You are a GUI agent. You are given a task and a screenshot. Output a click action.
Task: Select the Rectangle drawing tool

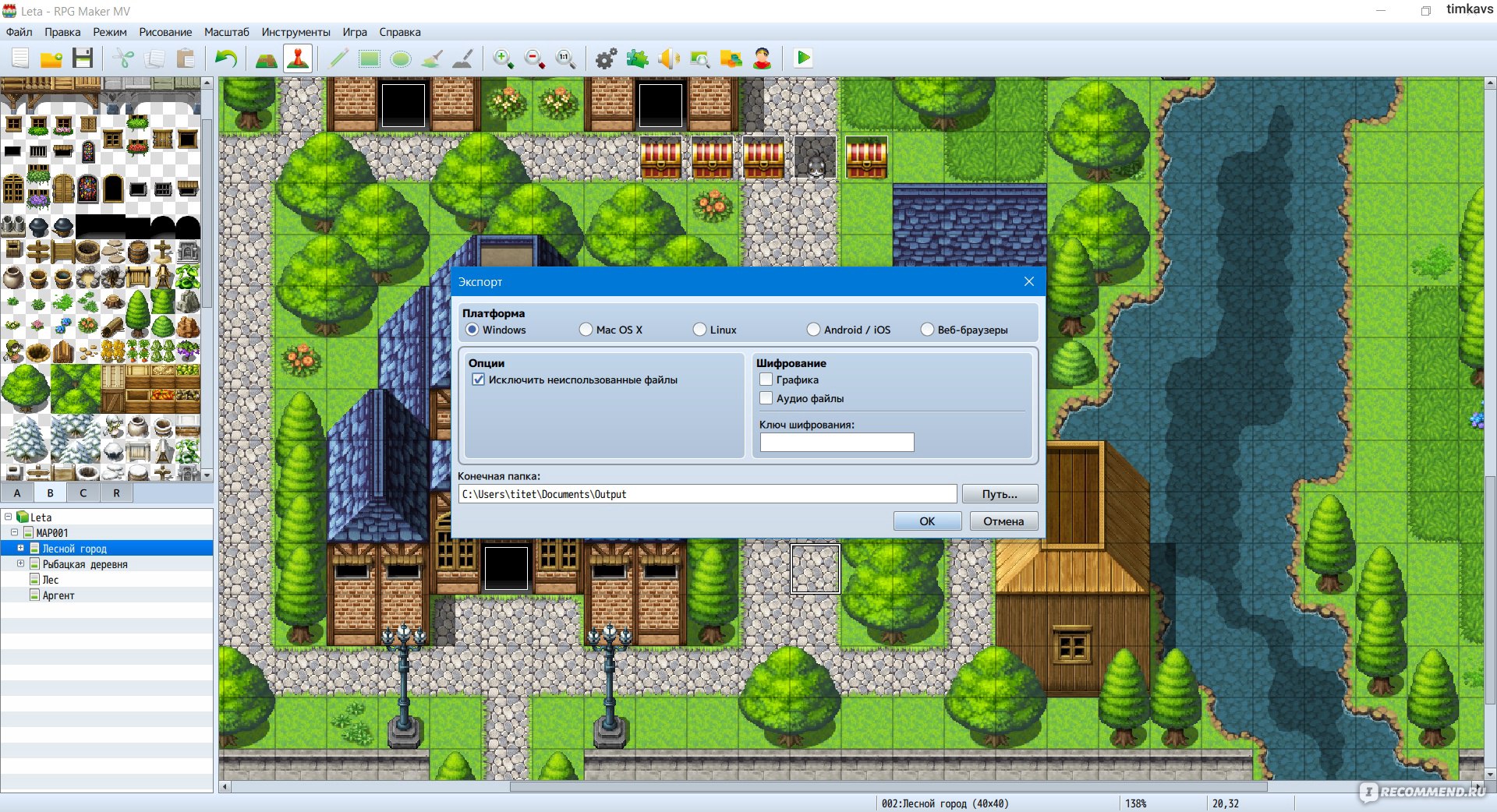pos(370,58)
